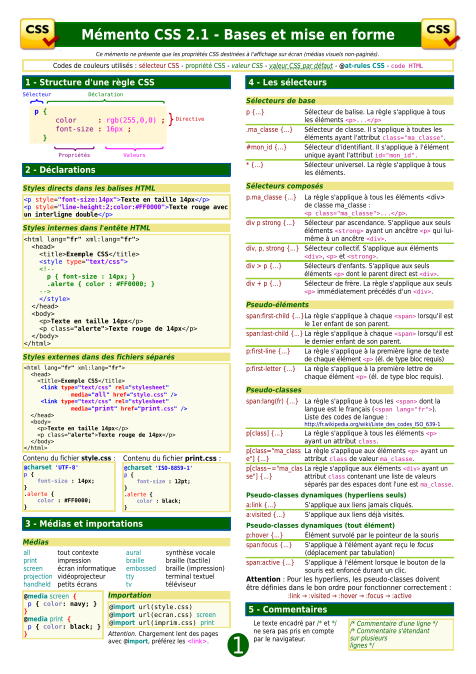The image size is (476, 674).
Task: Open the Wikipedia ISO 639-1 language codes link
Action: tap(372, 424)
